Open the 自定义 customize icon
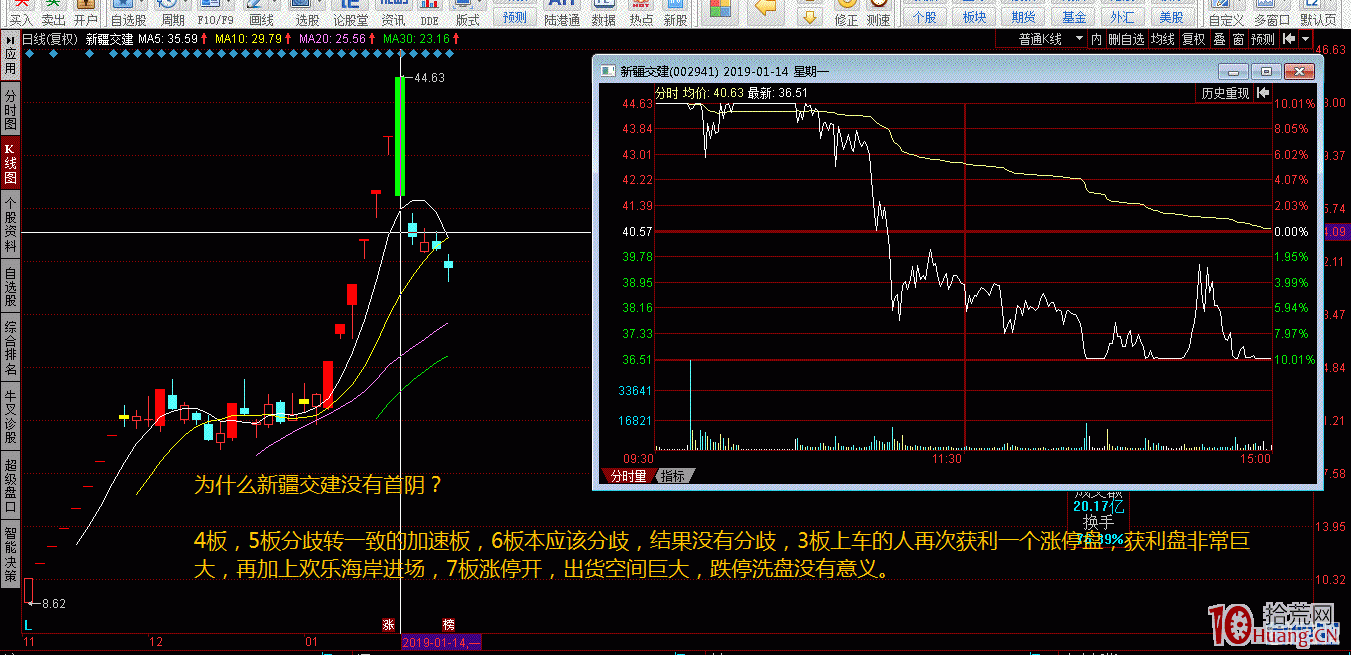 click(1226, 13)
